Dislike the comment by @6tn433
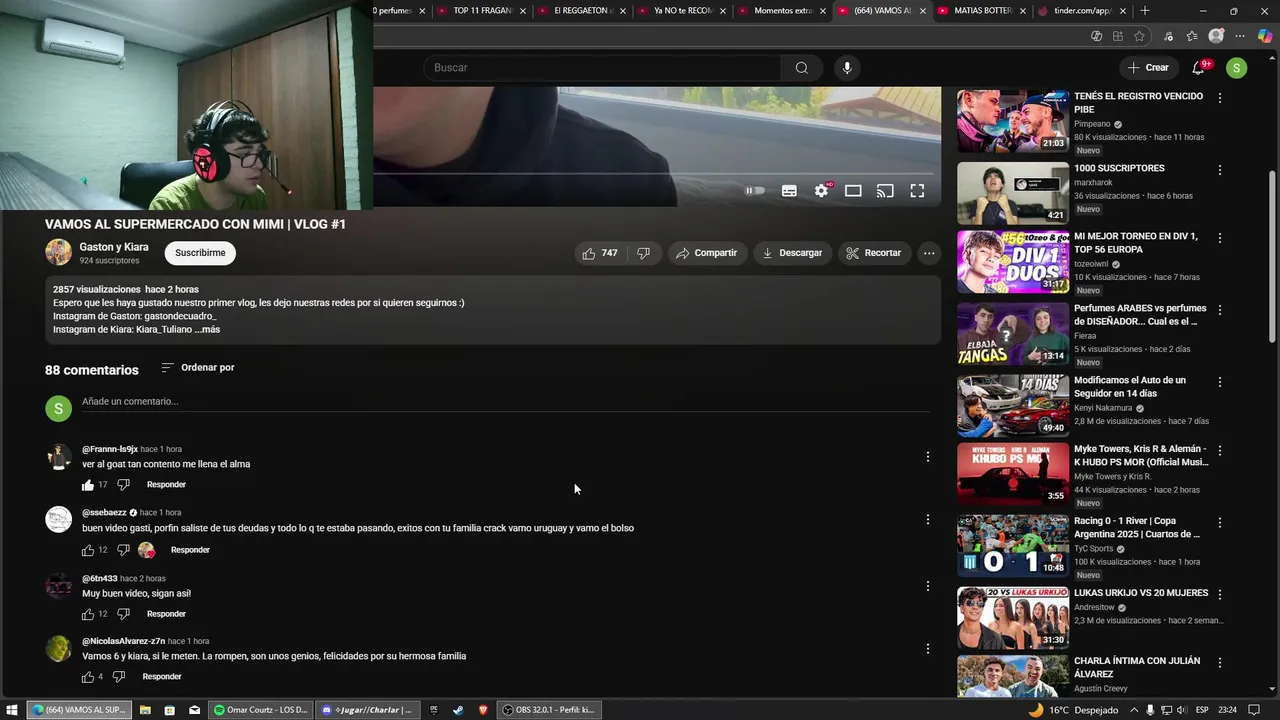Viewport: 1280px width, 720px height. [x=123, y=614]
